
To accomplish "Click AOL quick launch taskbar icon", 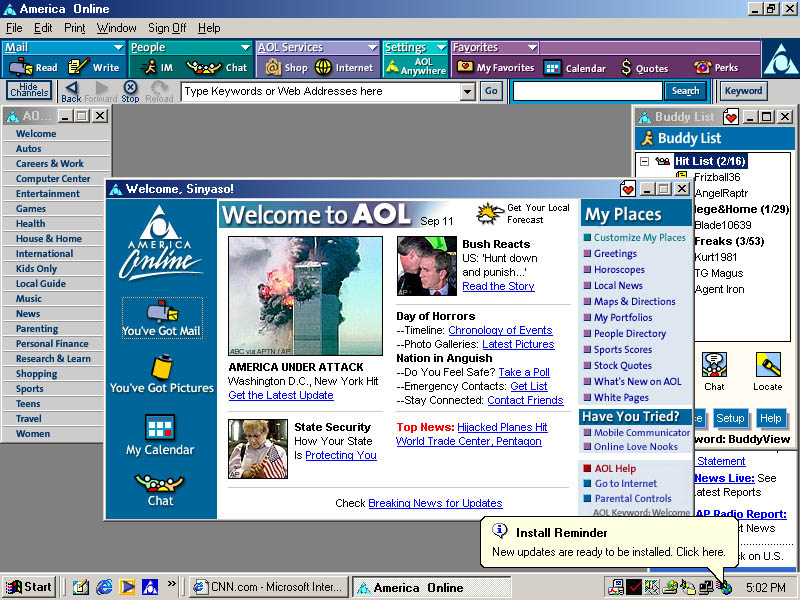I will (x=150, y=587).
